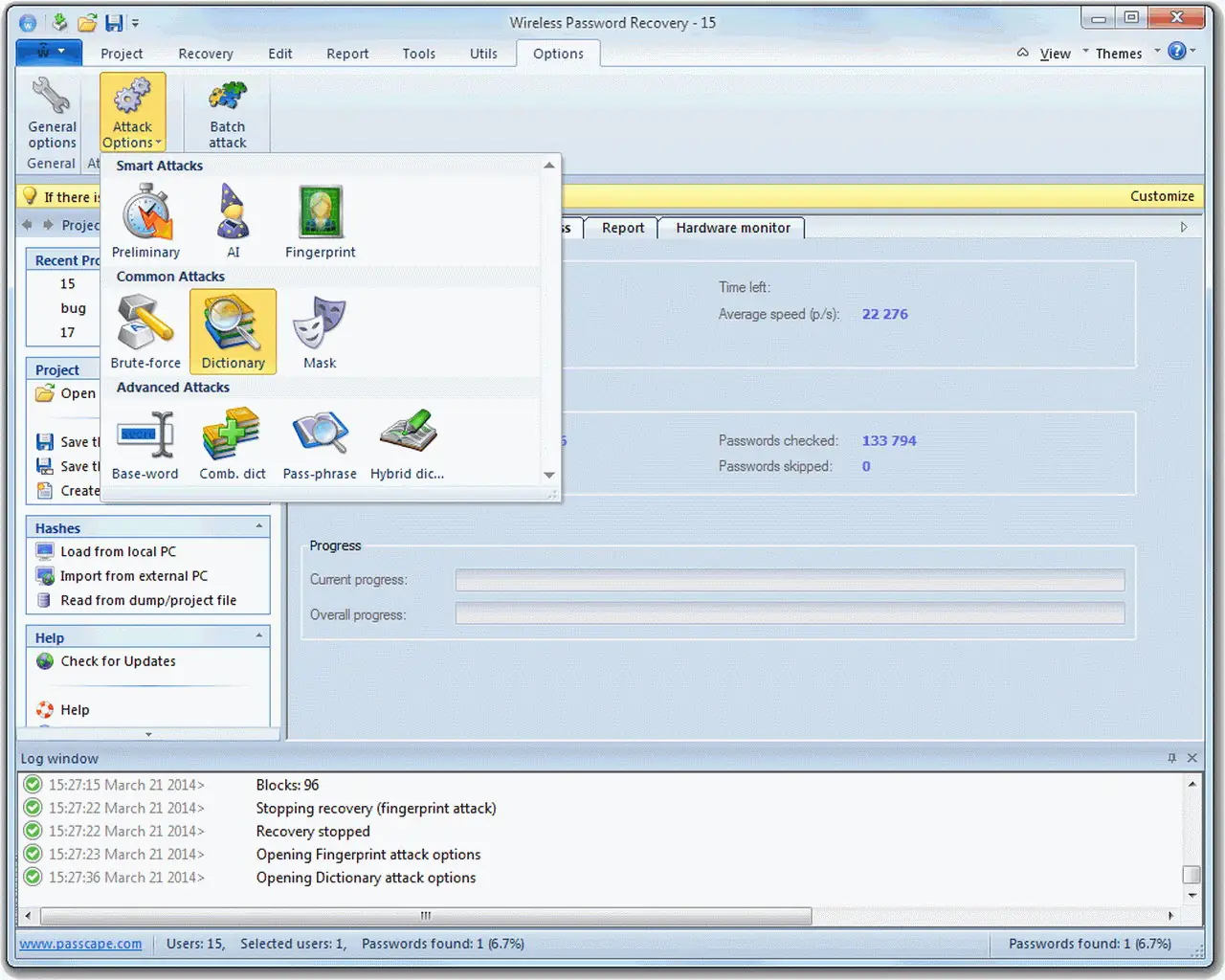Visit the www.passcape.com link
The width and height of the screenshot is (1225, 980).
click(80, 944)
